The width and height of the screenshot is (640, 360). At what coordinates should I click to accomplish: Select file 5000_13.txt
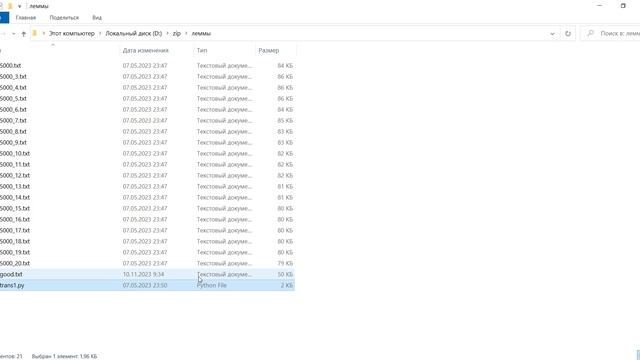coord(15,187)
